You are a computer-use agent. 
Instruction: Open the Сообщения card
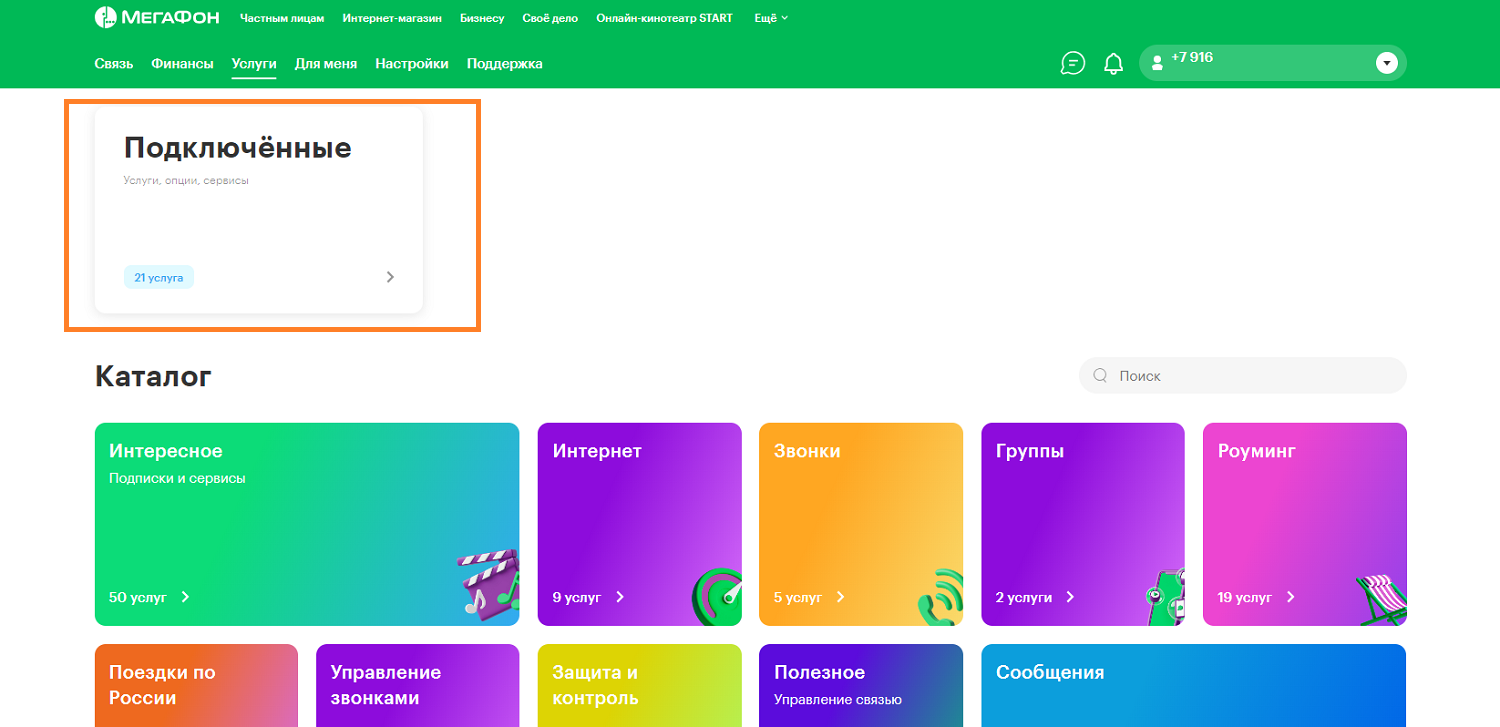click(x=1194, y=685)
